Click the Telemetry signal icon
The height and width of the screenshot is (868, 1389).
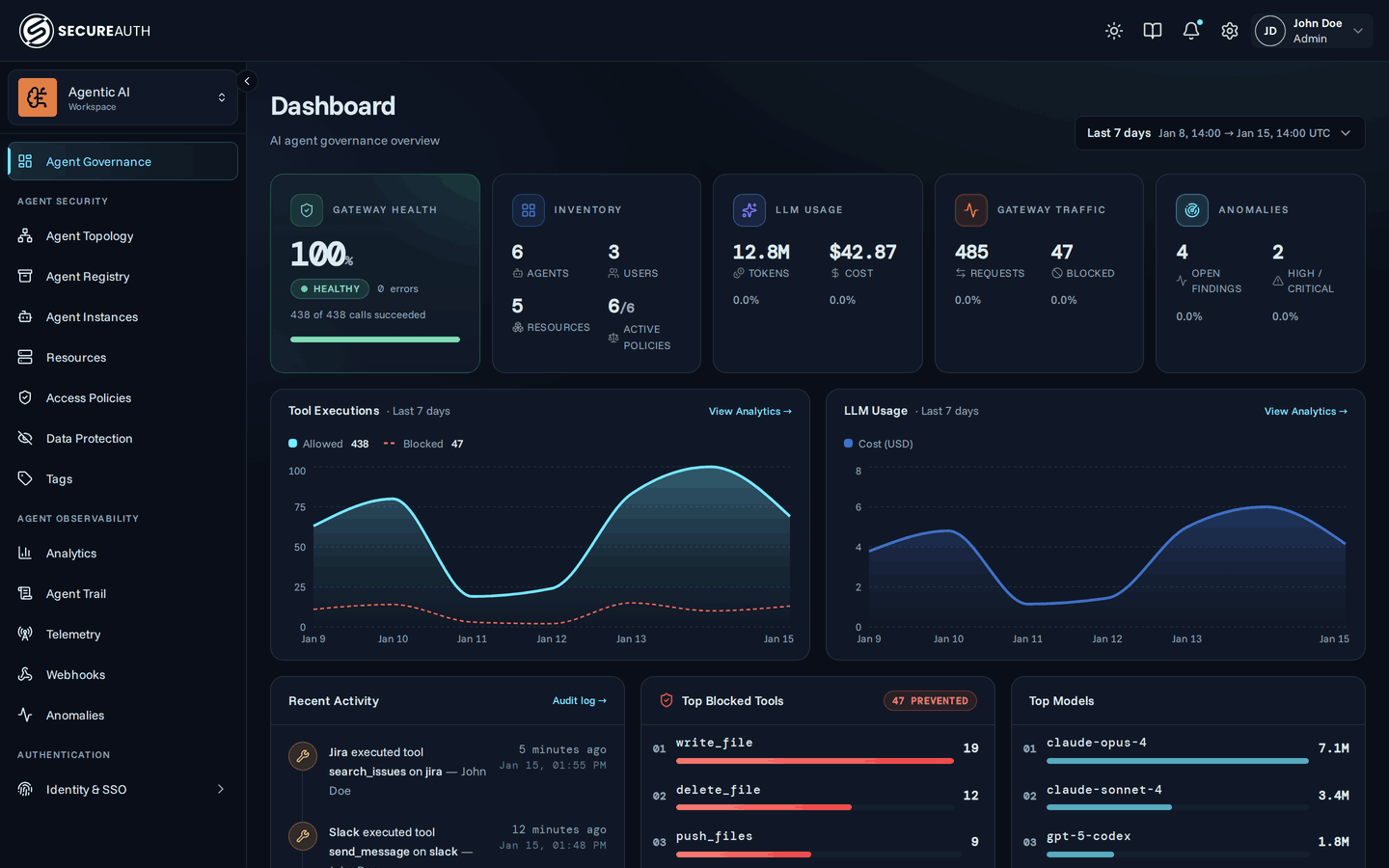(25, 634)
